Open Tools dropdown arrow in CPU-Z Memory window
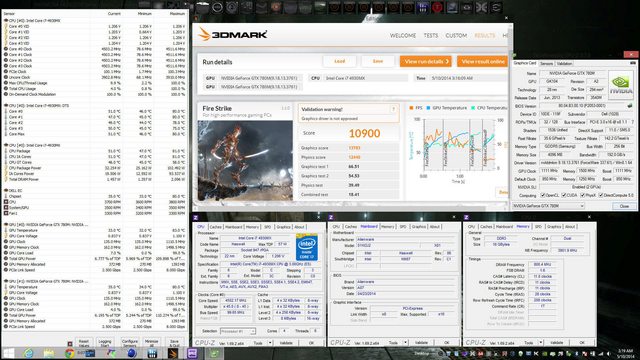 point(540,343)
